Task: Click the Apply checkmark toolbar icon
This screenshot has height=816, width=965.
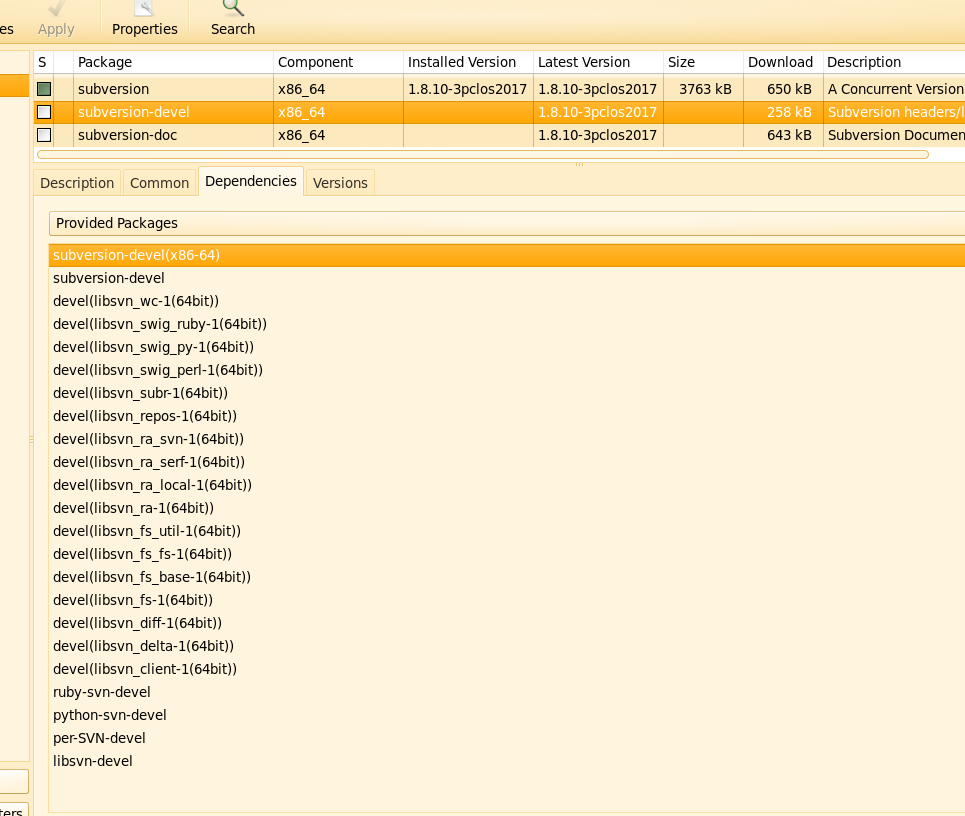Action: click(56, 10)
